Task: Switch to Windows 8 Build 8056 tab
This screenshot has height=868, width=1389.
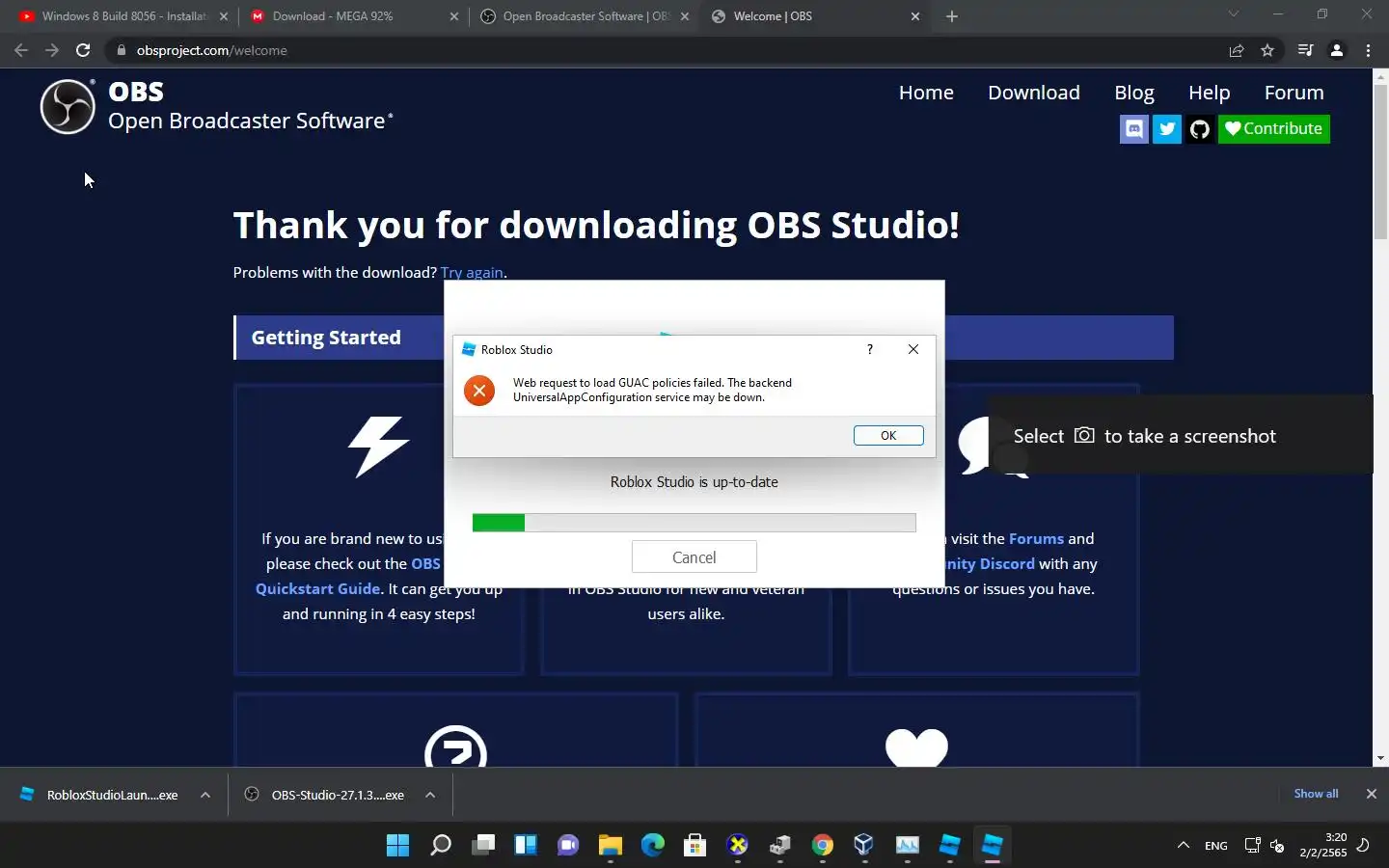Action: 123,16
